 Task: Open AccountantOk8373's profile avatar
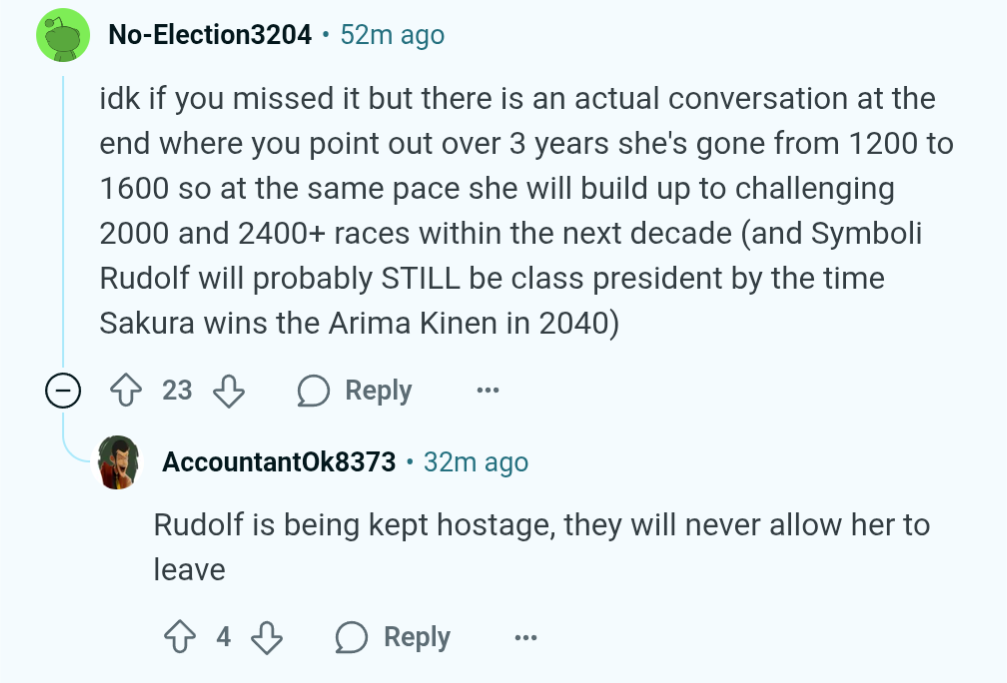point(118,462)
